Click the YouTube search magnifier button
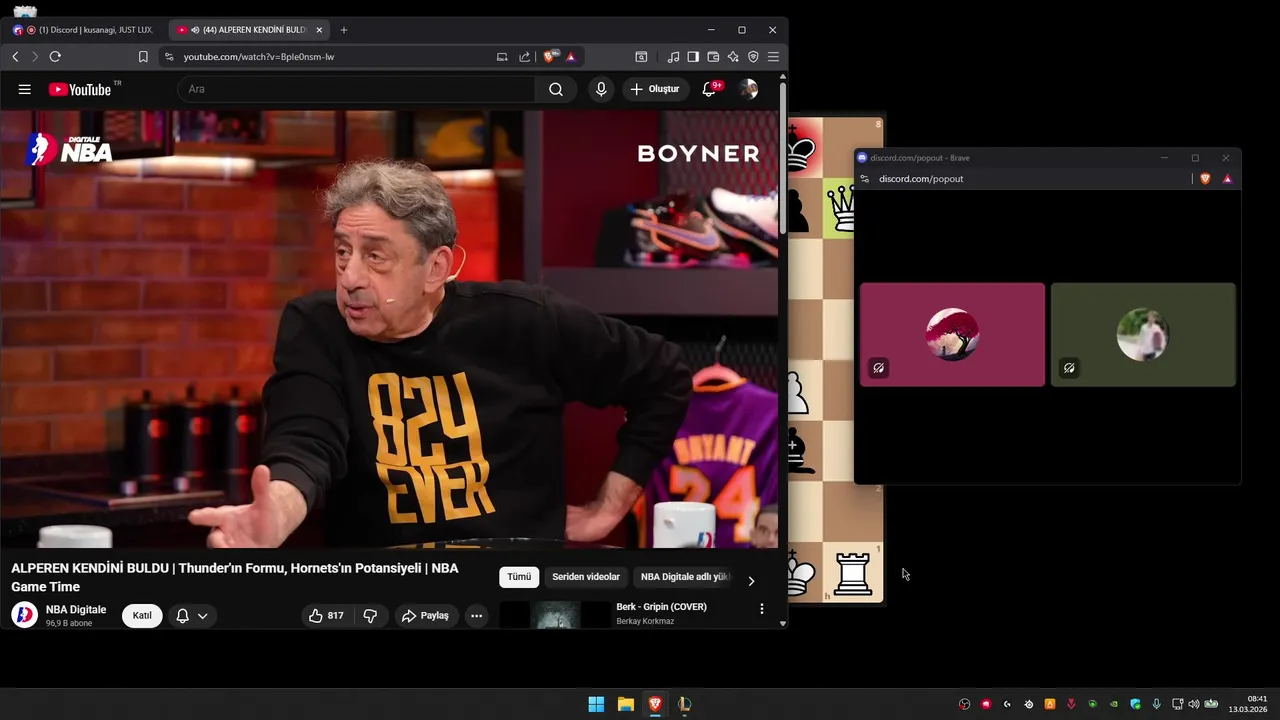 click(556, 89)
